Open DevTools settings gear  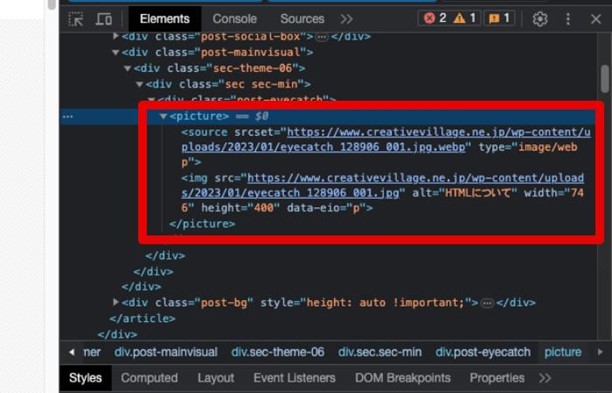click(540, 19)
